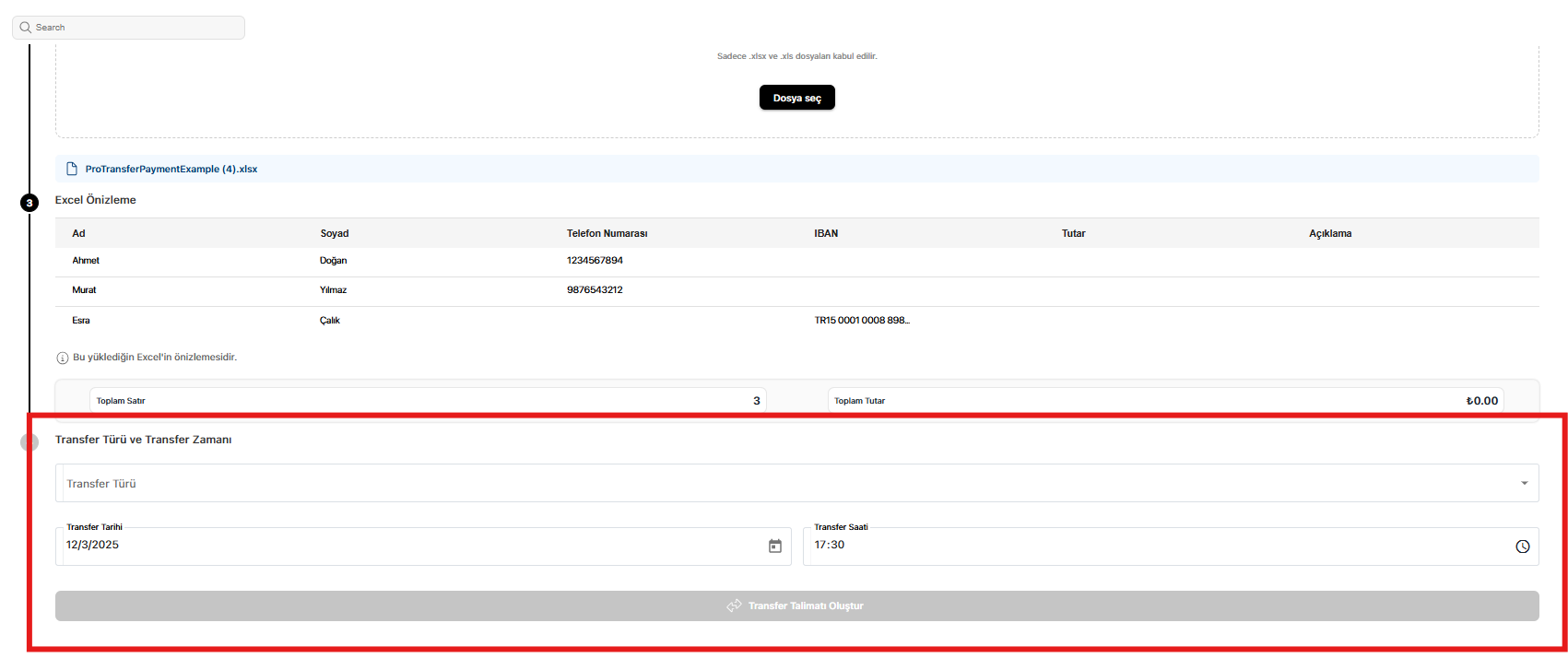Viewport: 1568px width, 670px height.
Task: Click the Transfer Tarihi date value 12/3/2025
Action: [93, 546]
